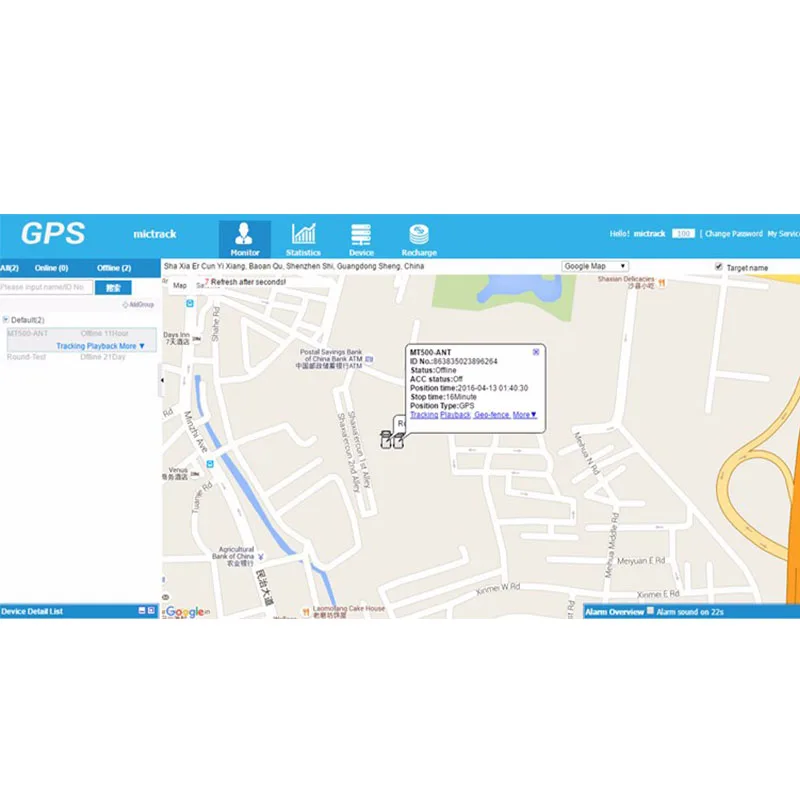Click the 'Offline 11Hour' status text
This screenshot has height=800, width=800.
(x=105, y=333)
